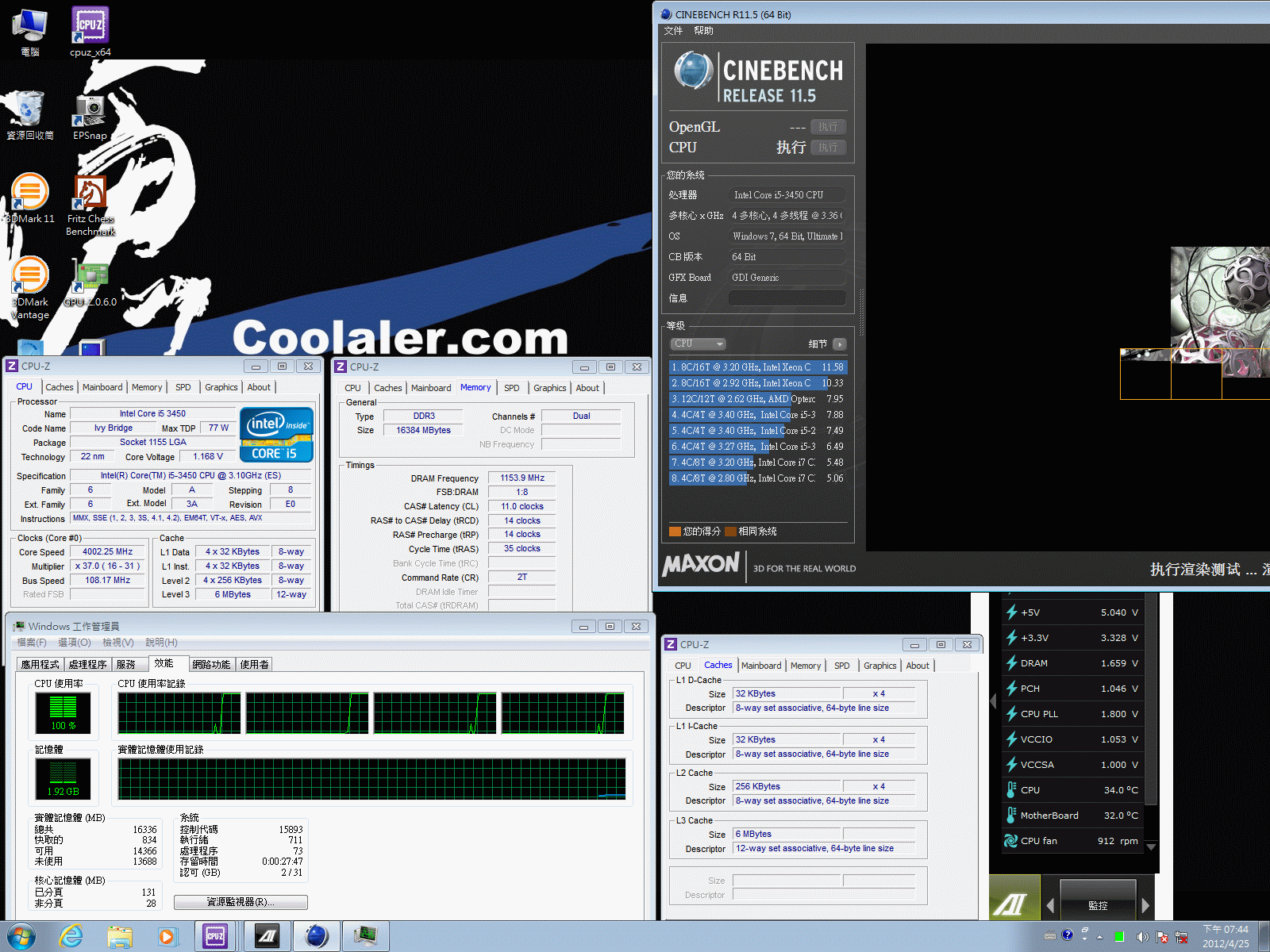
Task: Open Memory tab in left CPU-Z window
Action: point(147,387)
